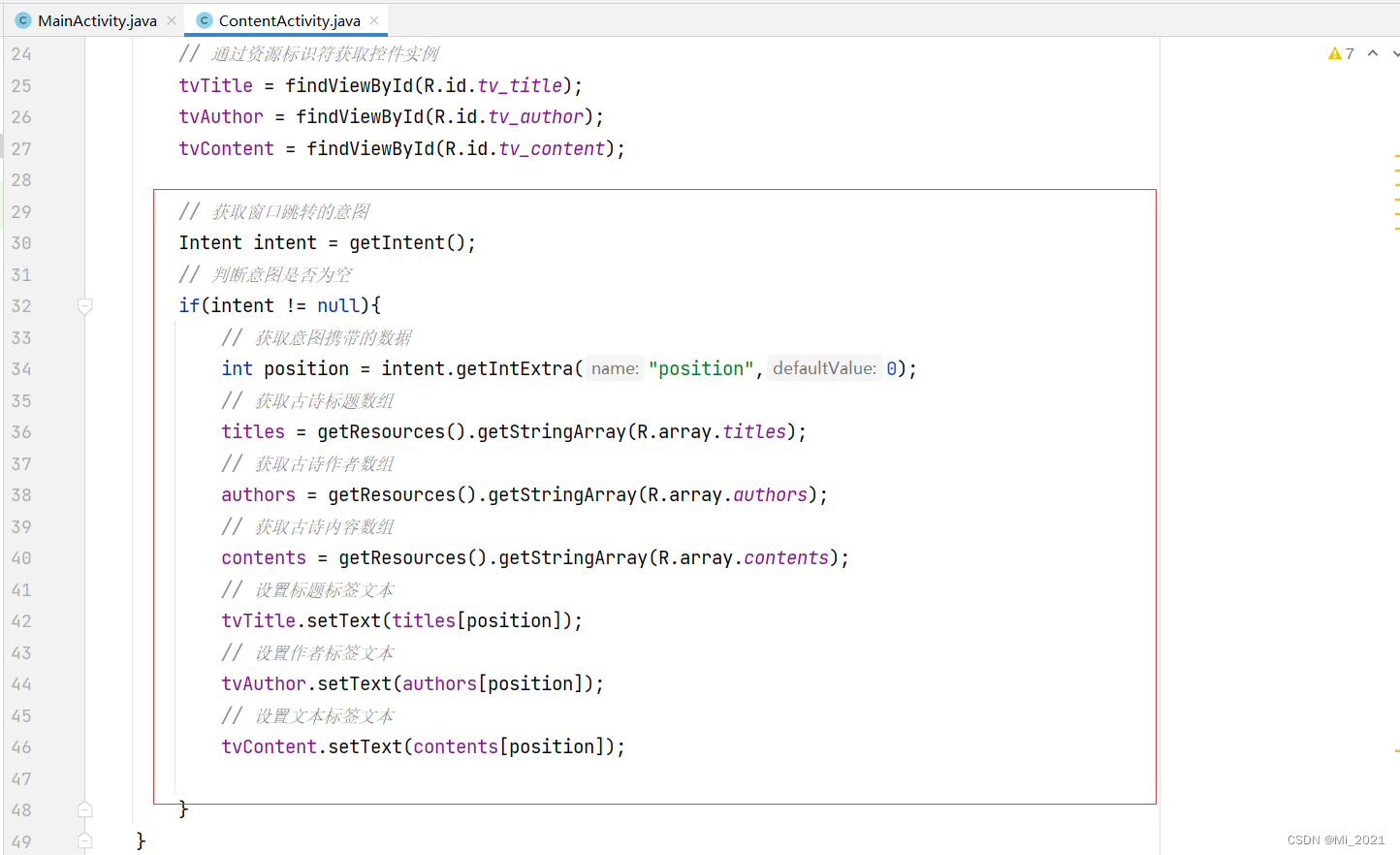
Task: Click the closing brace on line 48
Action: (183, 808)
